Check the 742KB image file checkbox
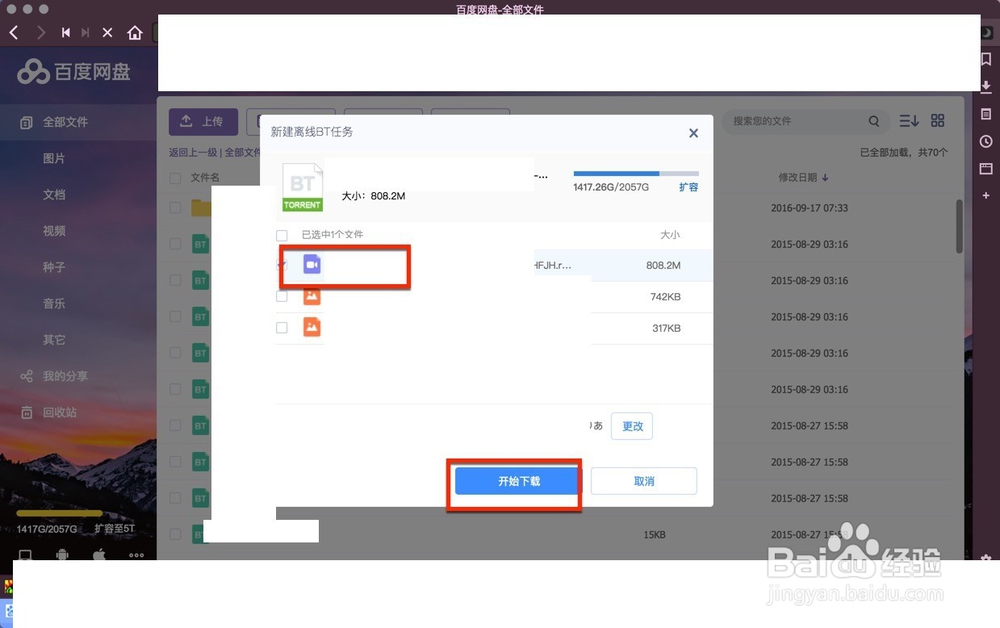1000x628 pixels. click(281, 296)
